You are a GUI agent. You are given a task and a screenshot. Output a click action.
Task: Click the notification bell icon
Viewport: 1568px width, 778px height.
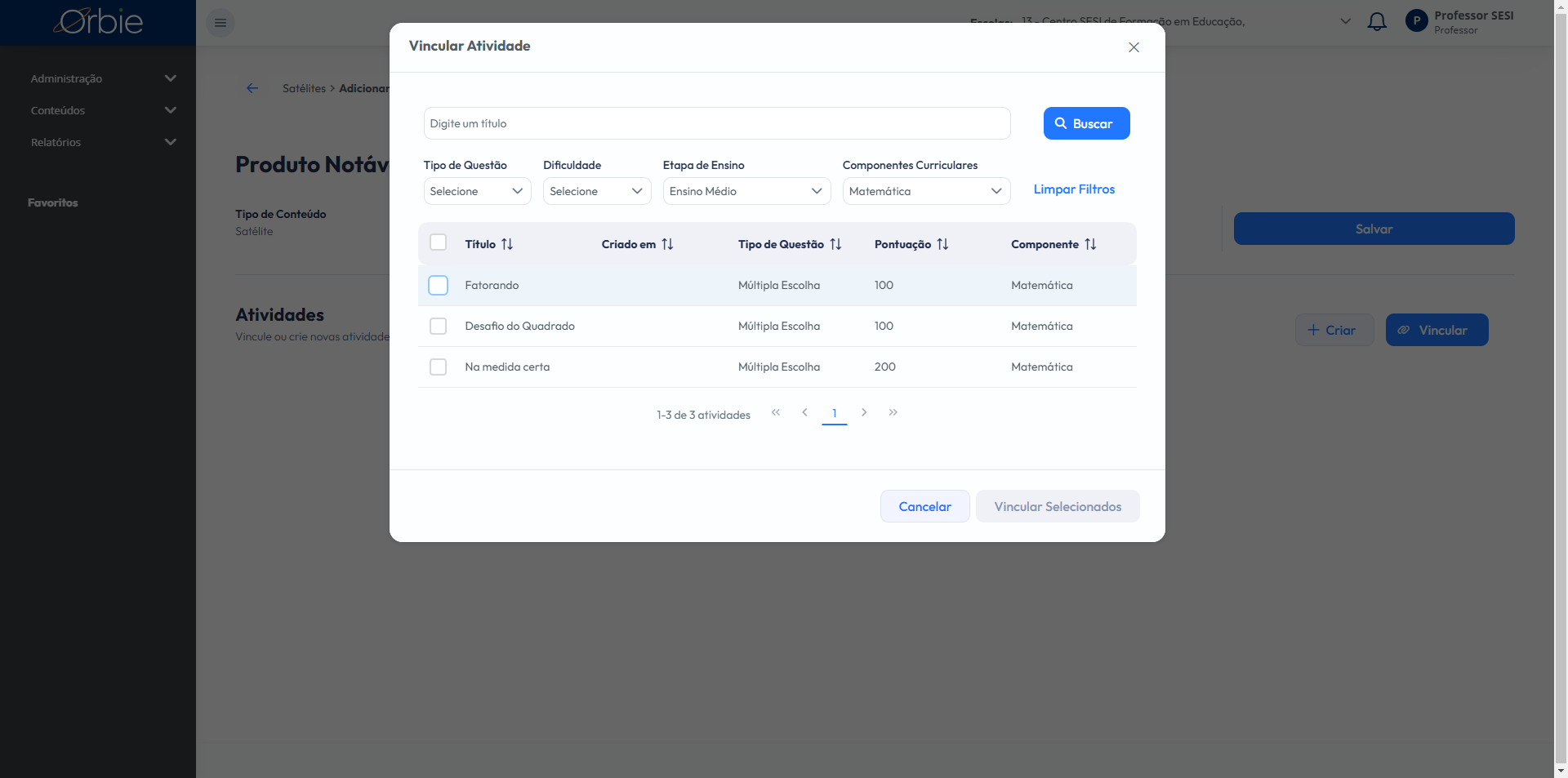tap(1377, 22)
